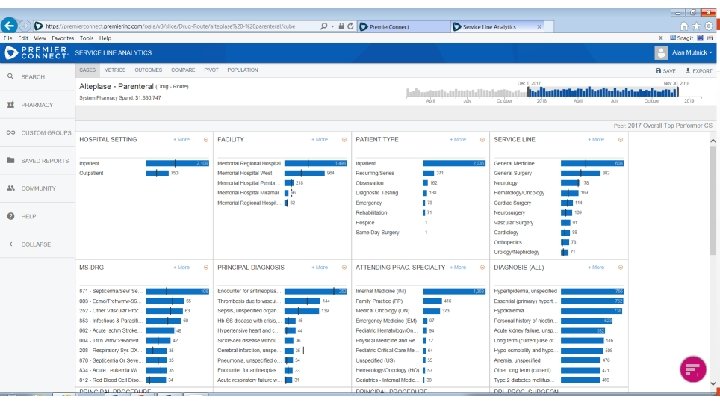Switch to the Population tab
Screen dimensions: 720x405
(x=242, y=70)
